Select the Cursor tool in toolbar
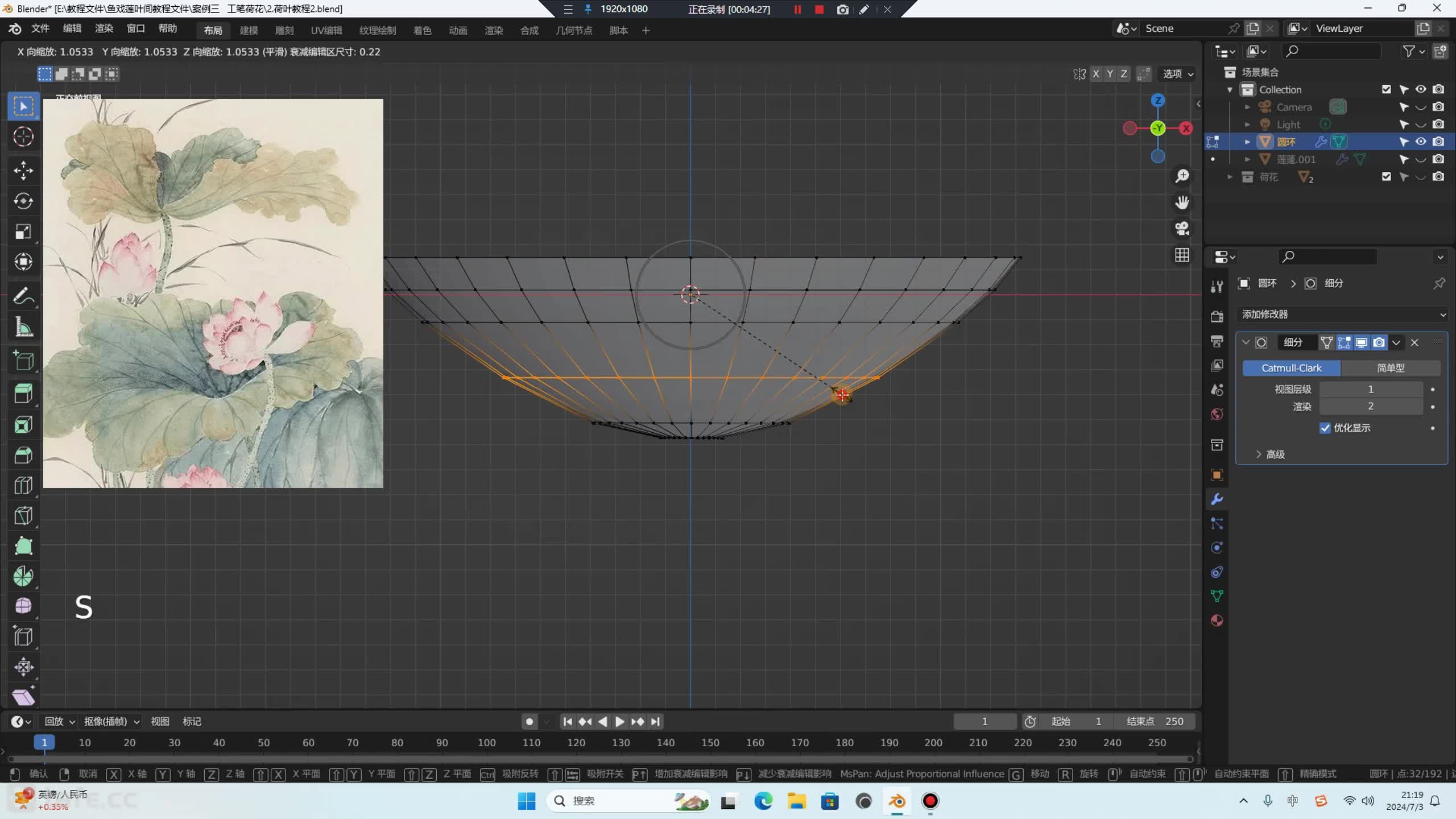 click(23, 136)
